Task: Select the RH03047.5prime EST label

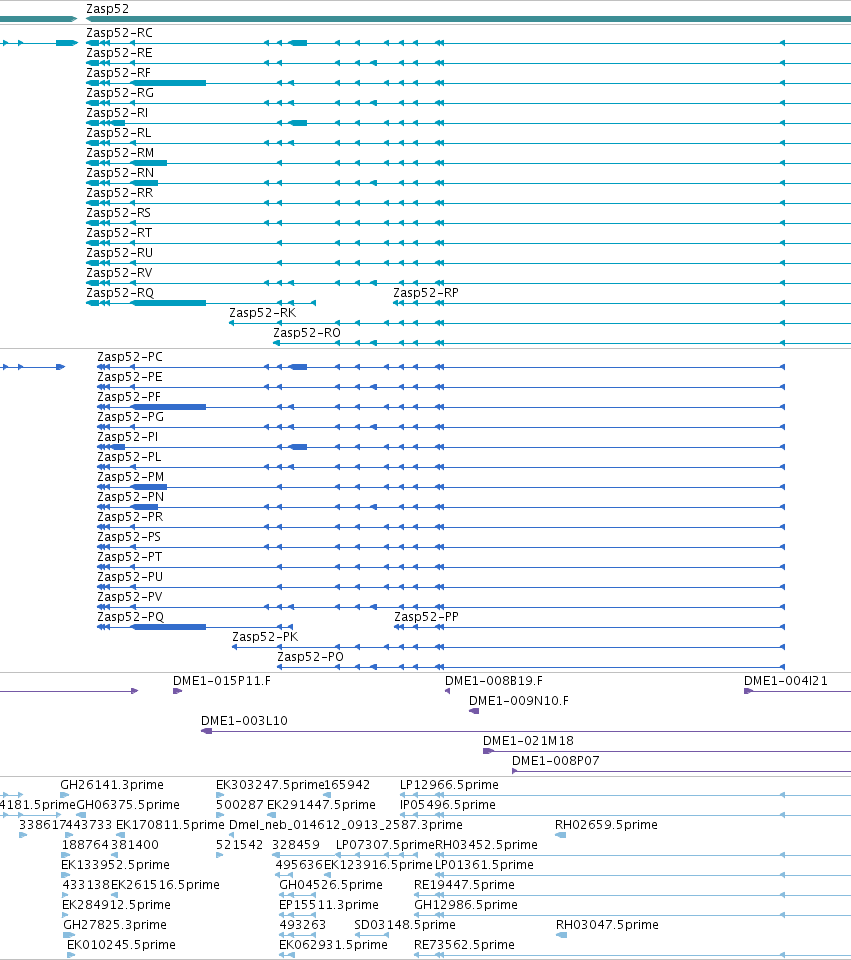Action: pyautogui.click(x=607, y=925)
